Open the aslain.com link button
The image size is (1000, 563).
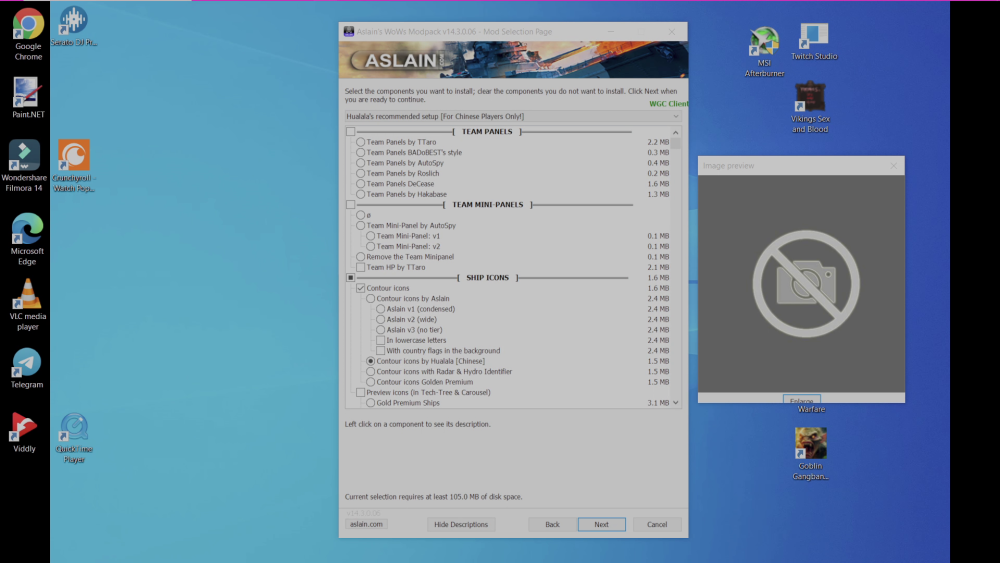(x=366, y=524)
